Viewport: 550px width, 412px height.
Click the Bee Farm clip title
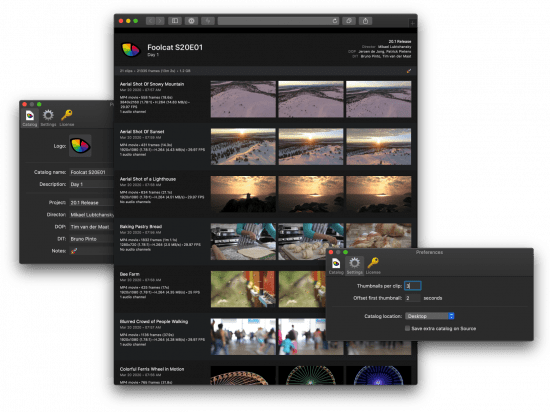(129, 274)
